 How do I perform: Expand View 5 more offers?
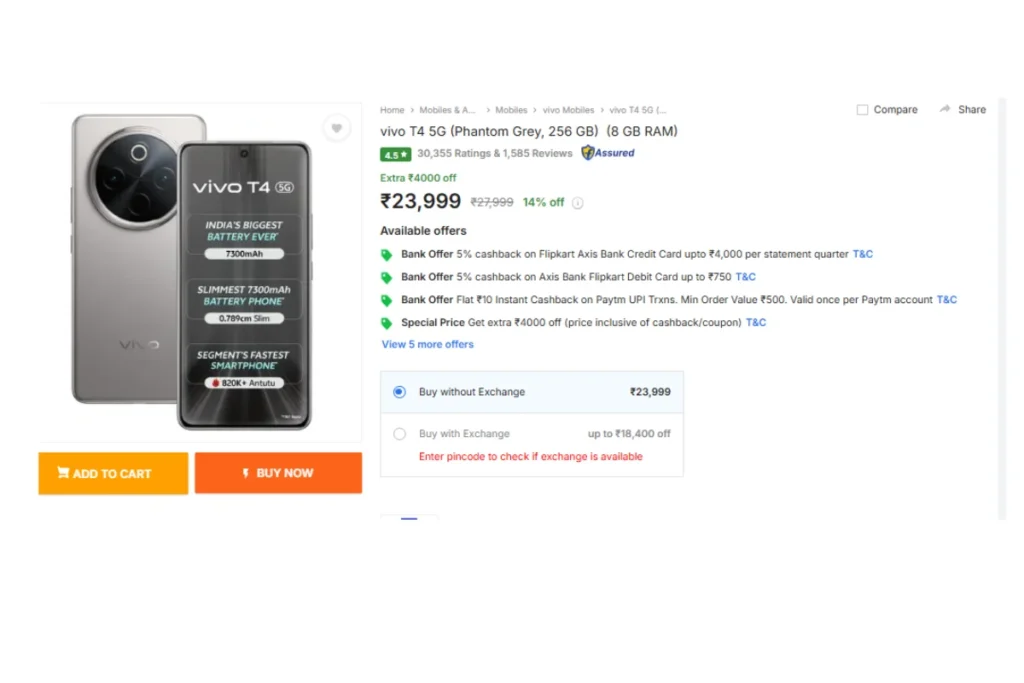[x=428, y=344]
